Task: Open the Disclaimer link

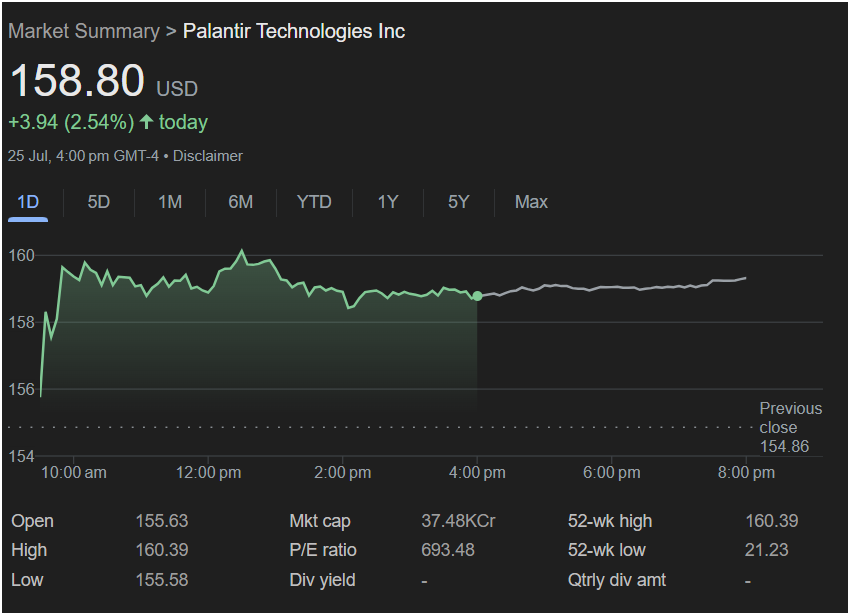Action: [208, 156]
